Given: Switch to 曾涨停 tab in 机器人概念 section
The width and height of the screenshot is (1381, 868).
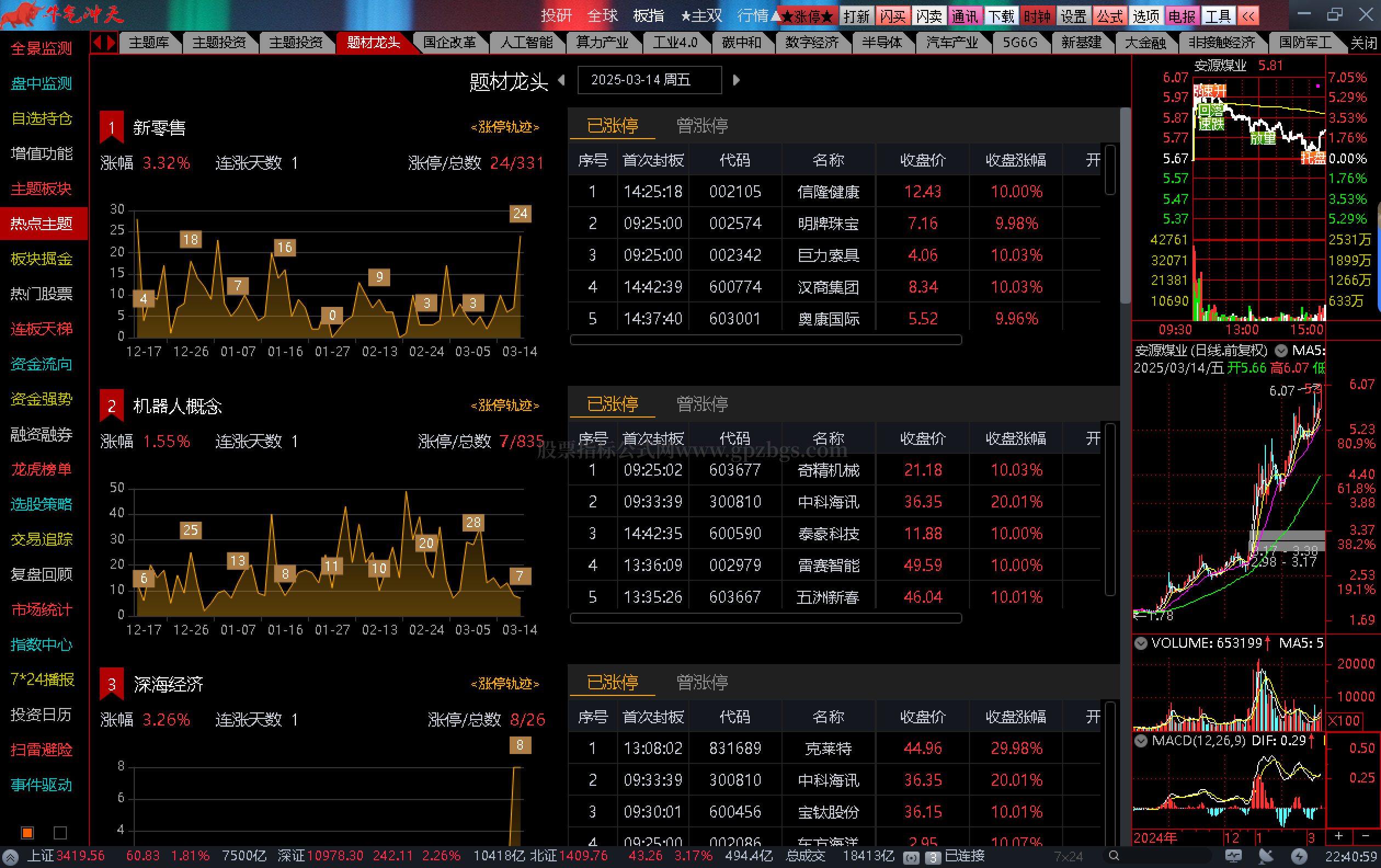Looking at the screenshot, I should tap(703, 404).
